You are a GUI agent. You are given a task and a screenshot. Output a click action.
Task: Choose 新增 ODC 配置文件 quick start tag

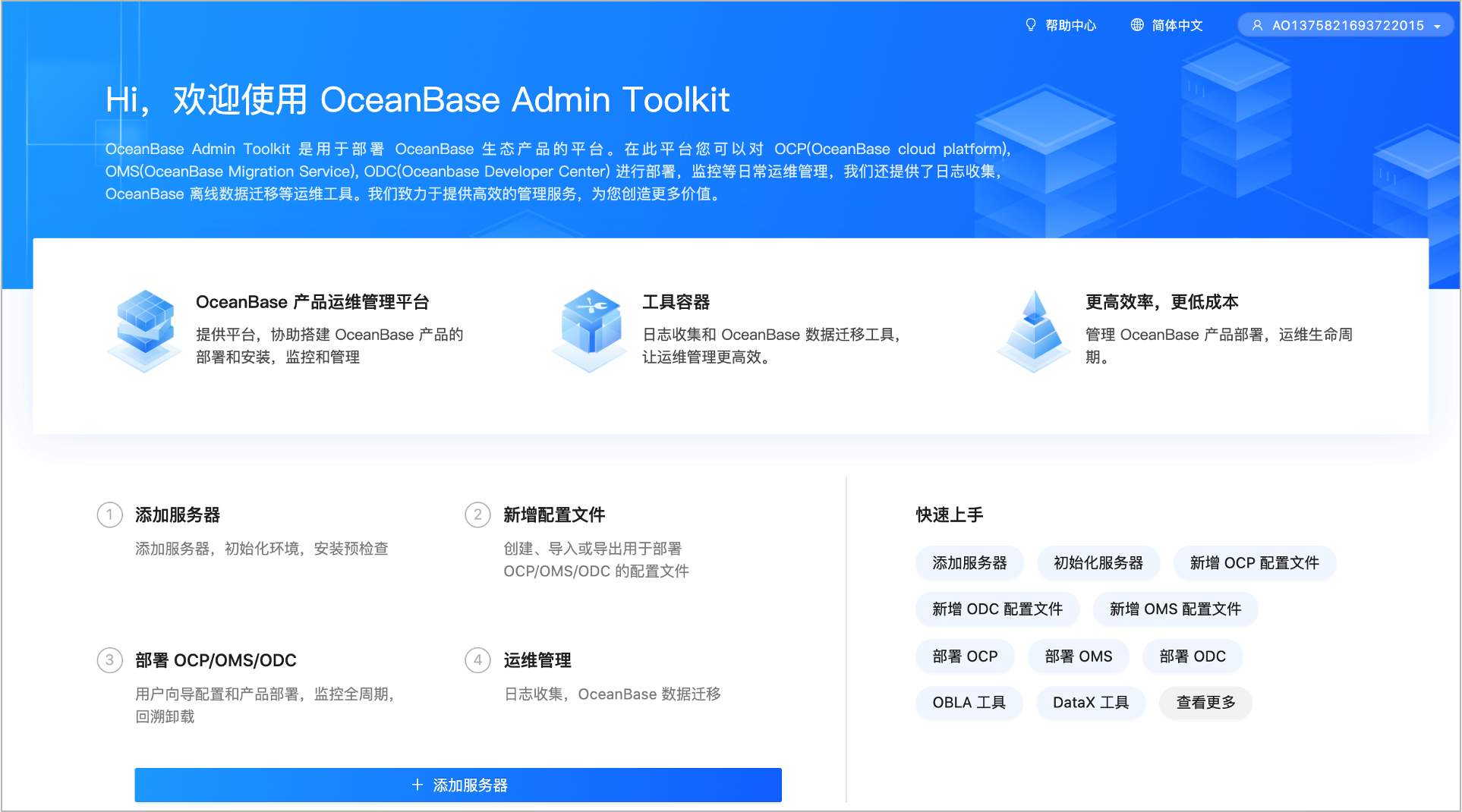click(997, 609)
